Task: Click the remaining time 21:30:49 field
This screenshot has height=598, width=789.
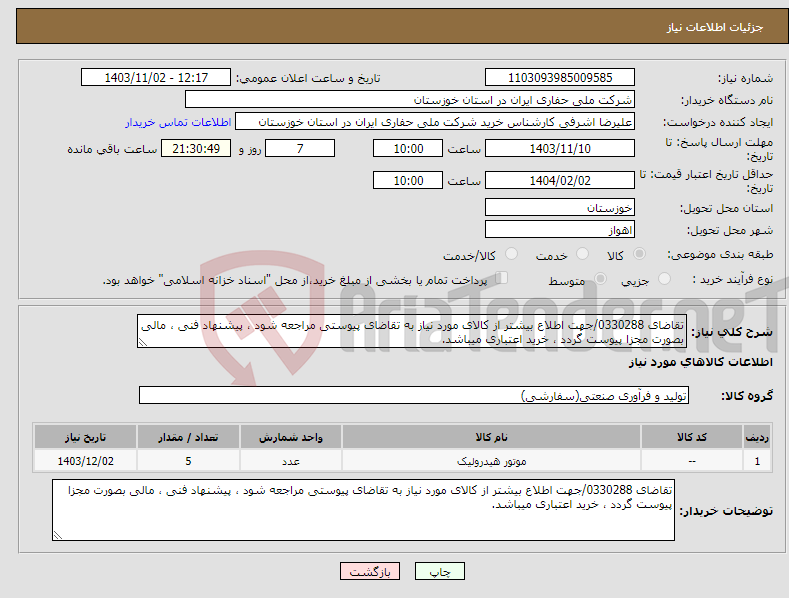Action: tap(196, 148)
